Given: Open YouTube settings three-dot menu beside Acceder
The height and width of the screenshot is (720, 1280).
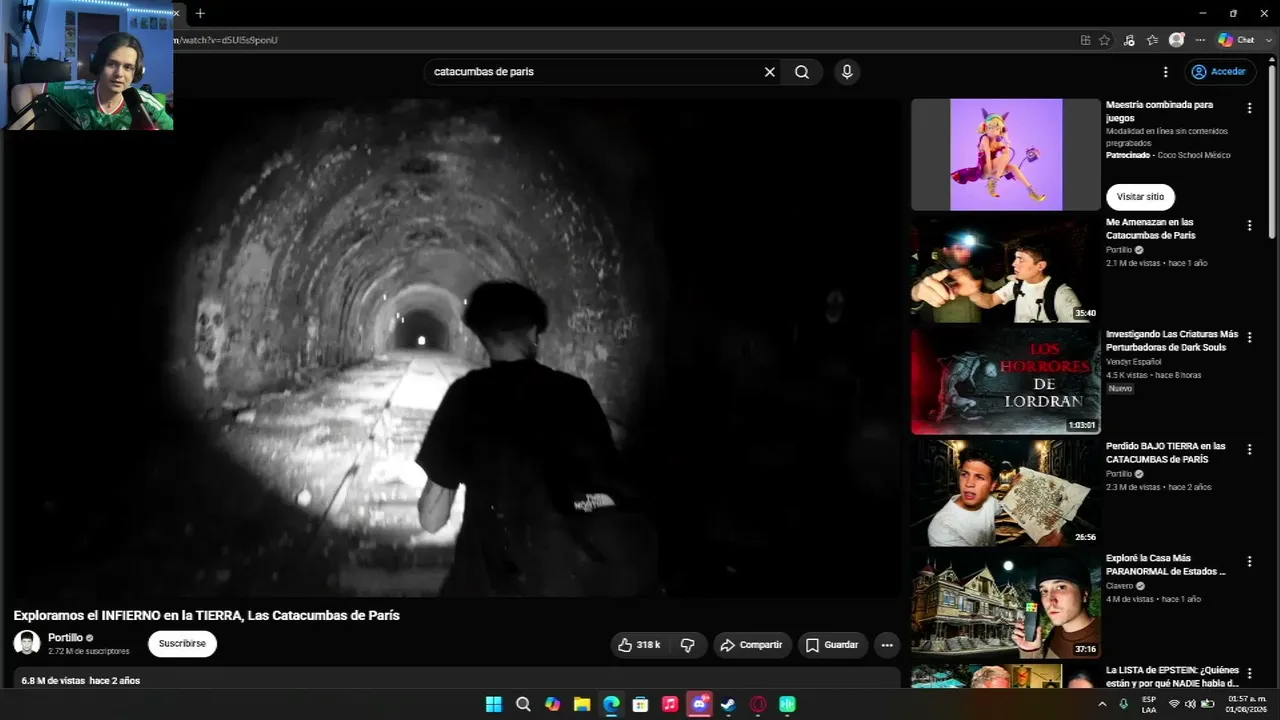Looking at the screenshot, I should [x=1165, y=72].
